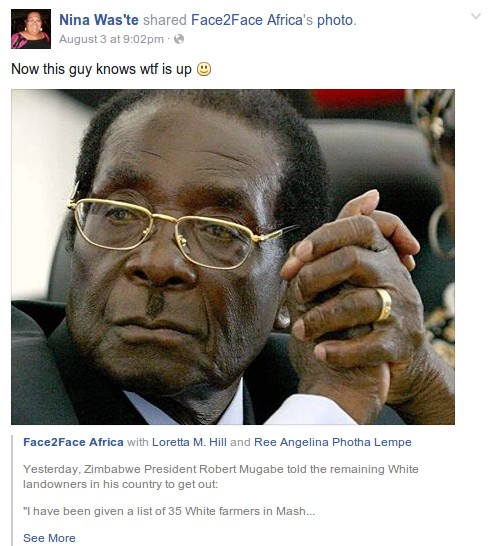Click the shared post description text
Screen dimensions: 491x546
(x=221, y=476)
